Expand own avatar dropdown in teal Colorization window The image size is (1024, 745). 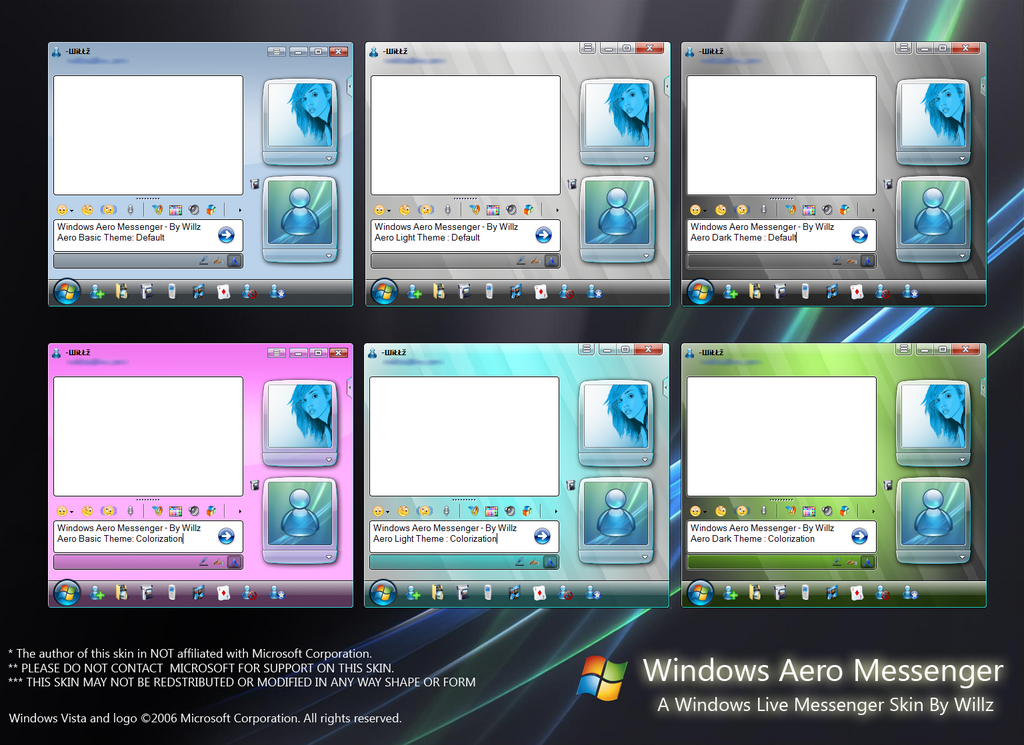645,557
